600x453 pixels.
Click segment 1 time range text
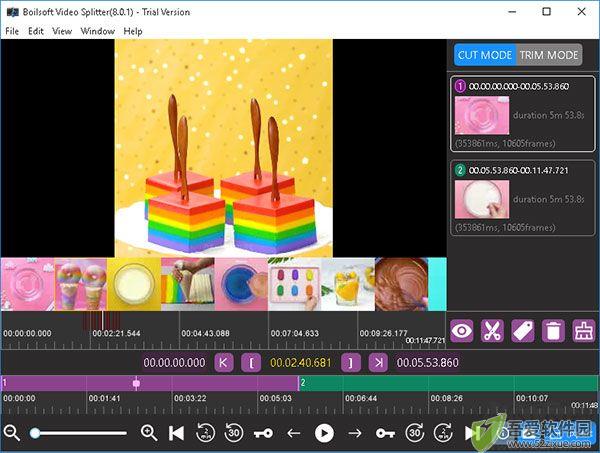[x=519, y=86]
